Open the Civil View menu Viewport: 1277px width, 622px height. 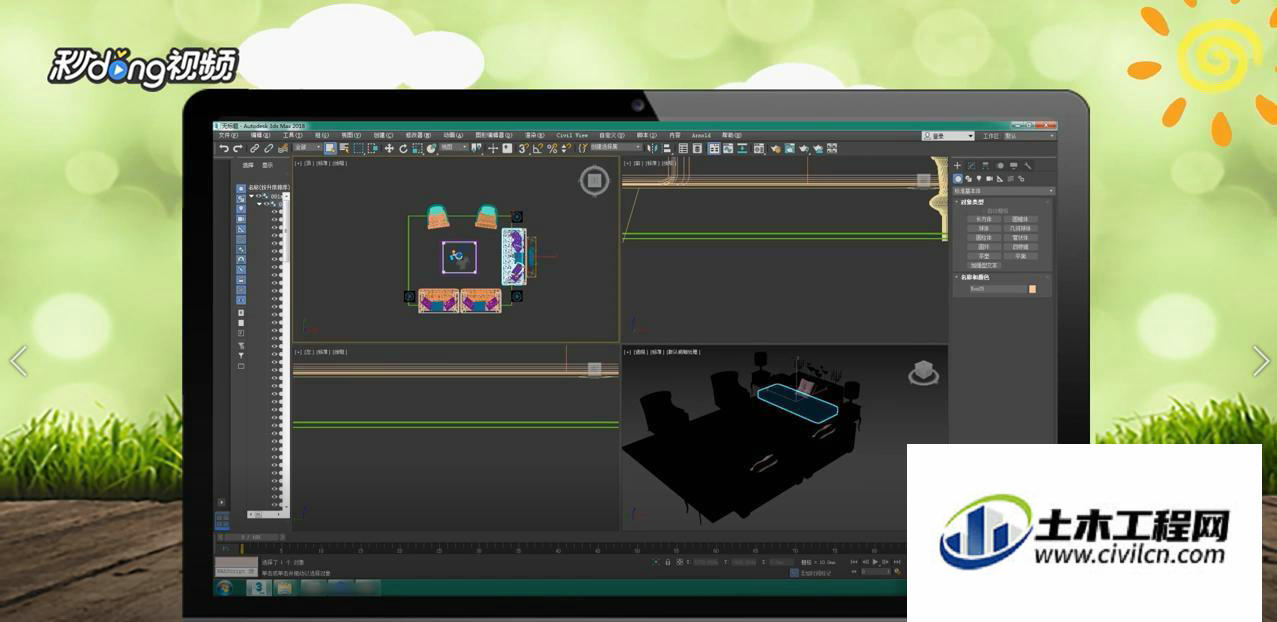(573, 135)
